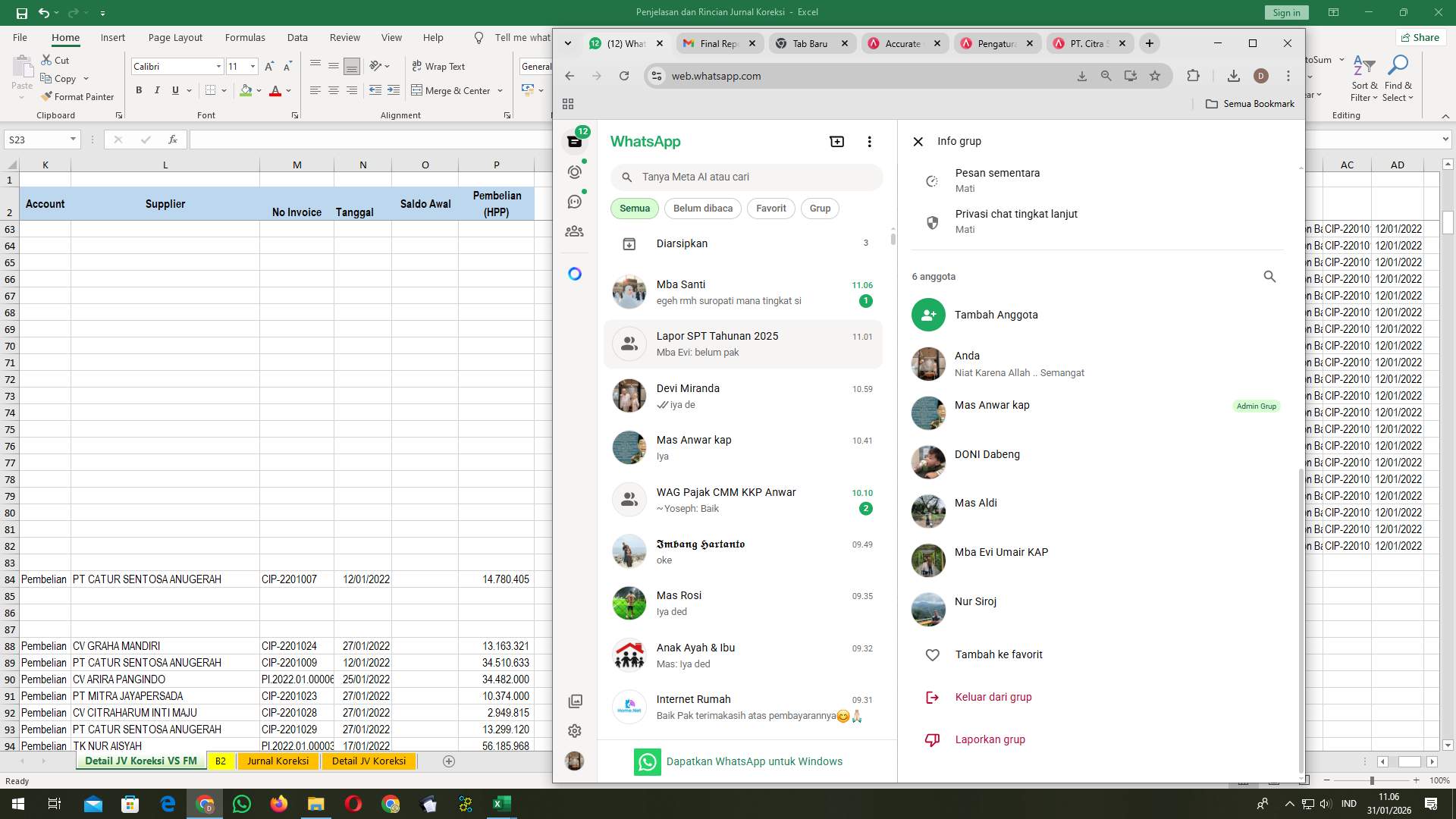Enable Wrap Text in Excel
The height and width of the screenshot is (819, 1456).
click(x=440, y=66)
